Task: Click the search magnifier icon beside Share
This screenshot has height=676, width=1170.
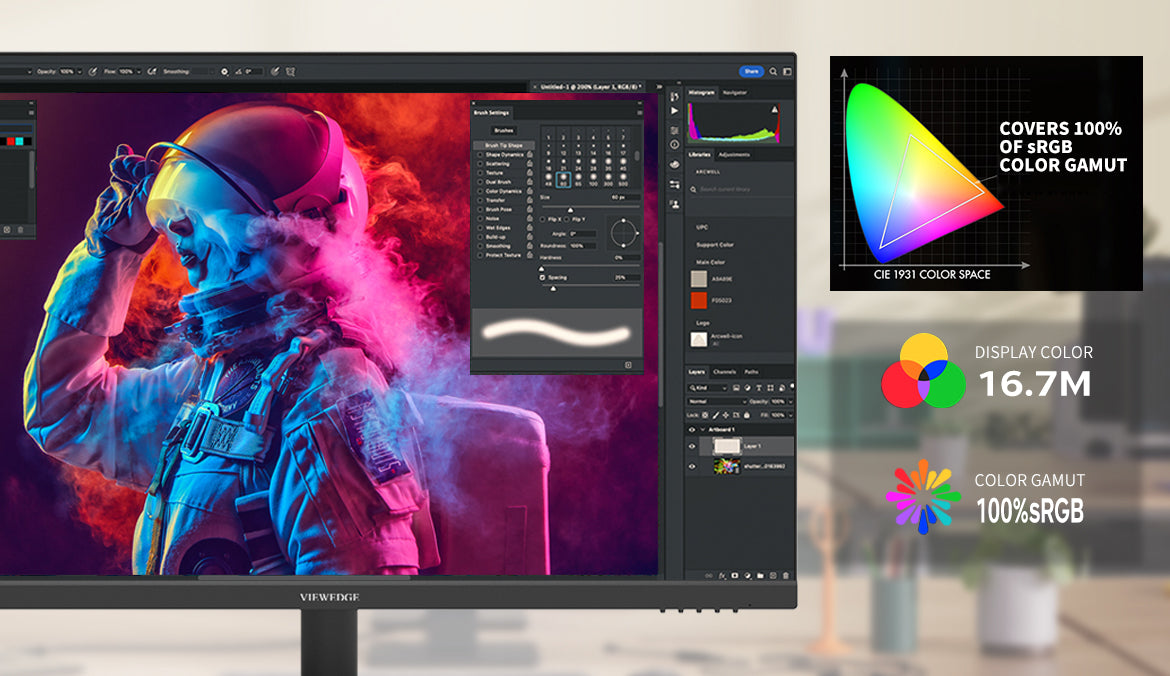Action: tap(774, 72)
